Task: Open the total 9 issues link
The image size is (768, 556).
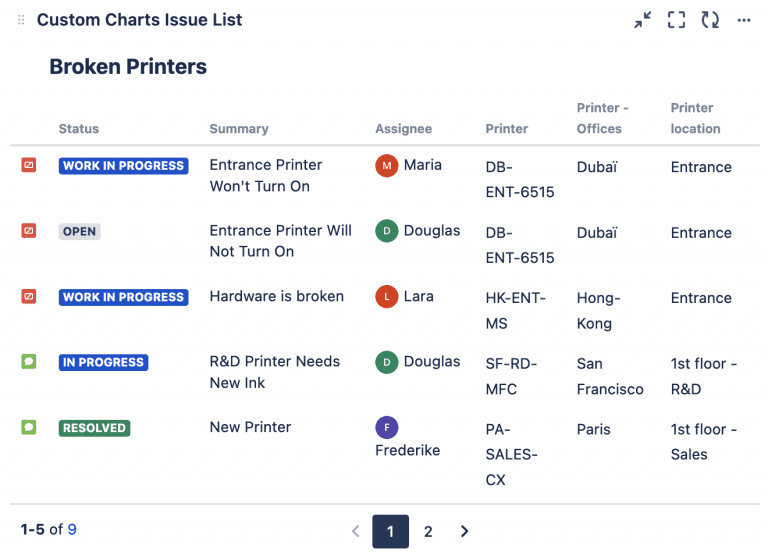Action: coord(72,529)
